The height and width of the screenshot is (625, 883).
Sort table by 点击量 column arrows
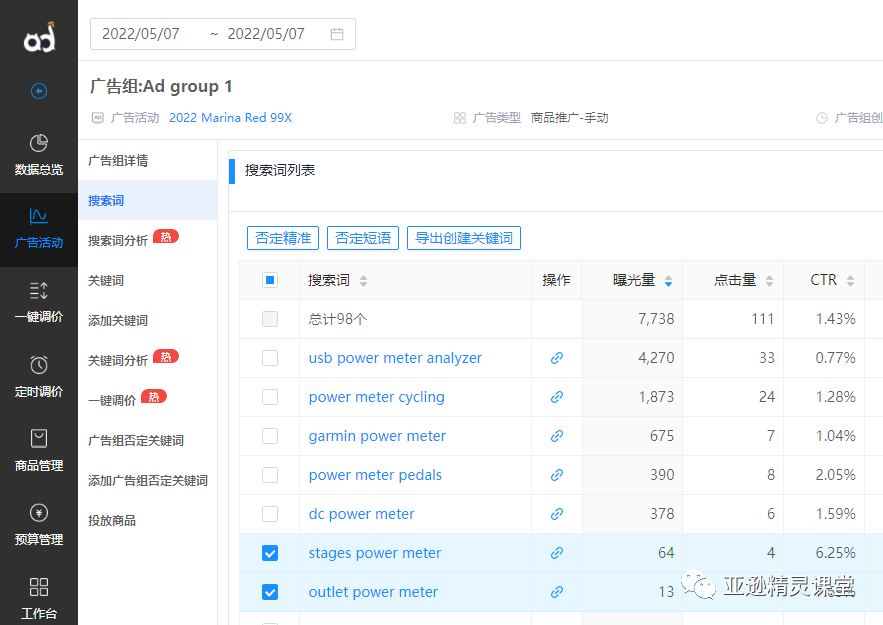coord(768,281)
